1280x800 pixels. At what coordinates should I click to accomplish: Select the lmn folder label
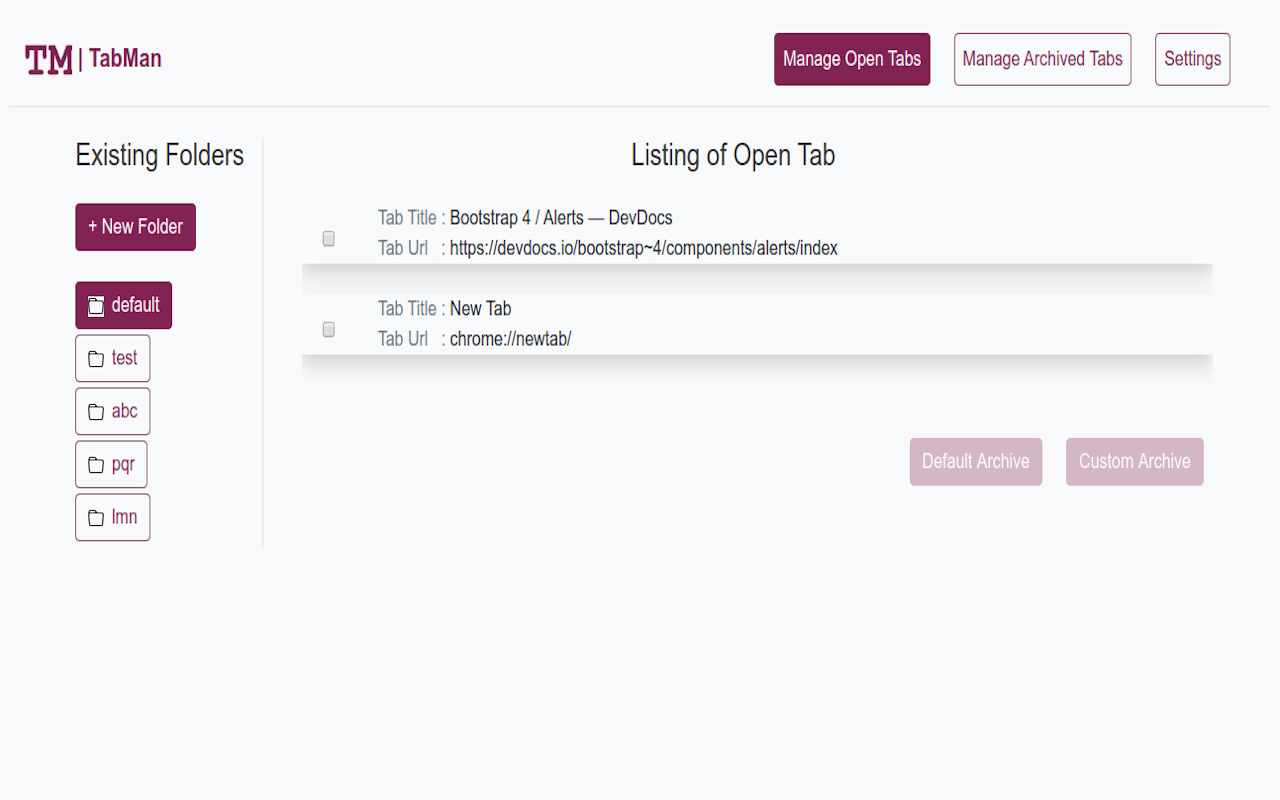tap(124, 517)
